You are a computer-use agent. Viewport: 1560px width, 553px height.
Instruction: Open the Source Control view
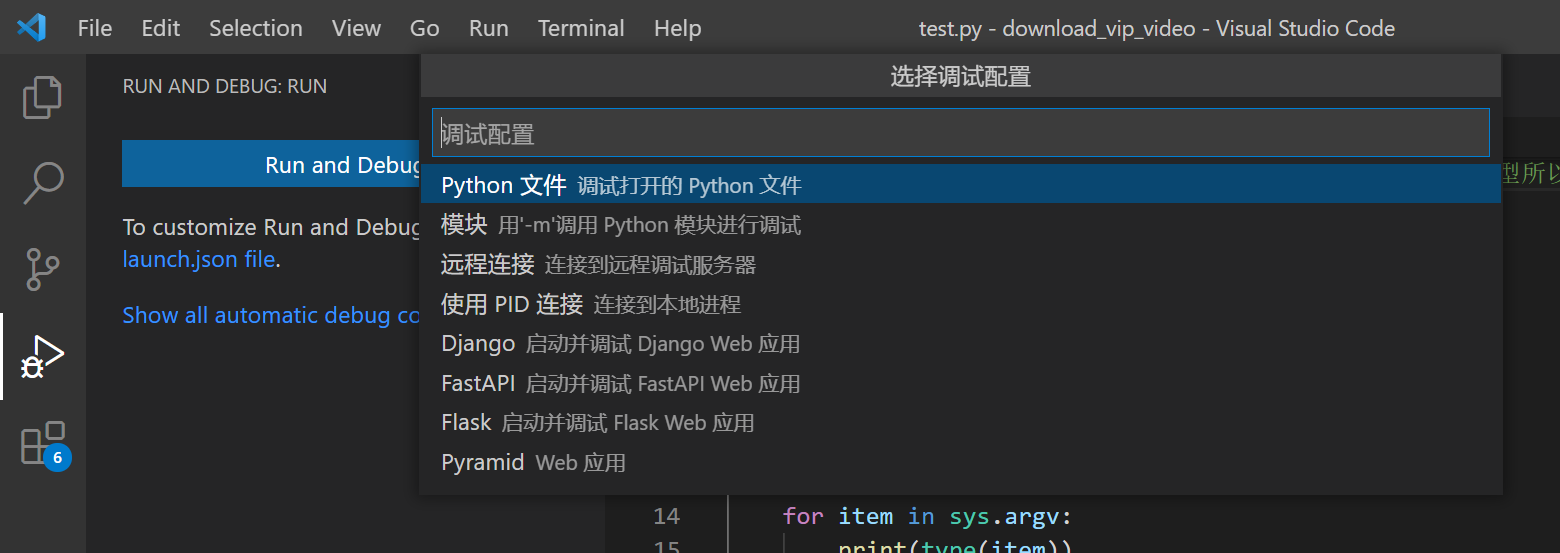coord(42,269)
